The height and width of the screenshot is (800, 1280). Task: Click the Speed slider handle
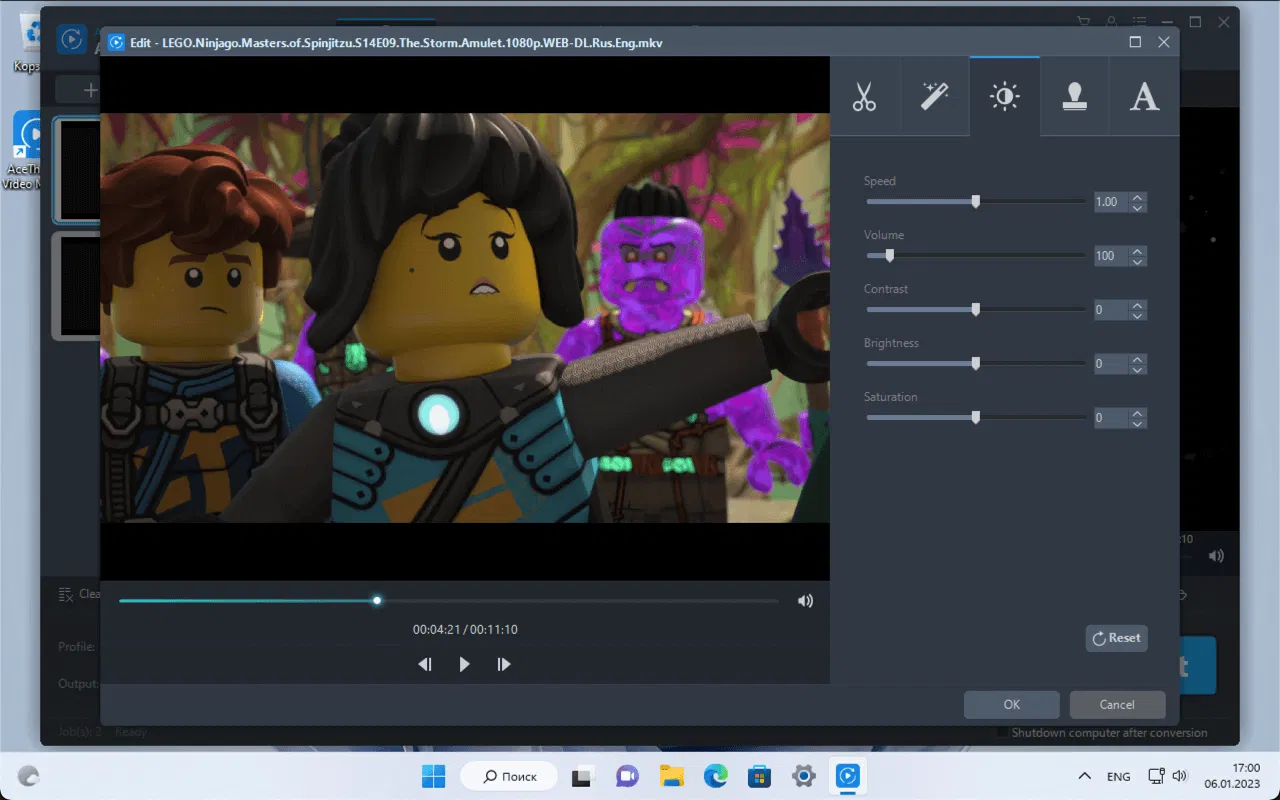point(976,201)
